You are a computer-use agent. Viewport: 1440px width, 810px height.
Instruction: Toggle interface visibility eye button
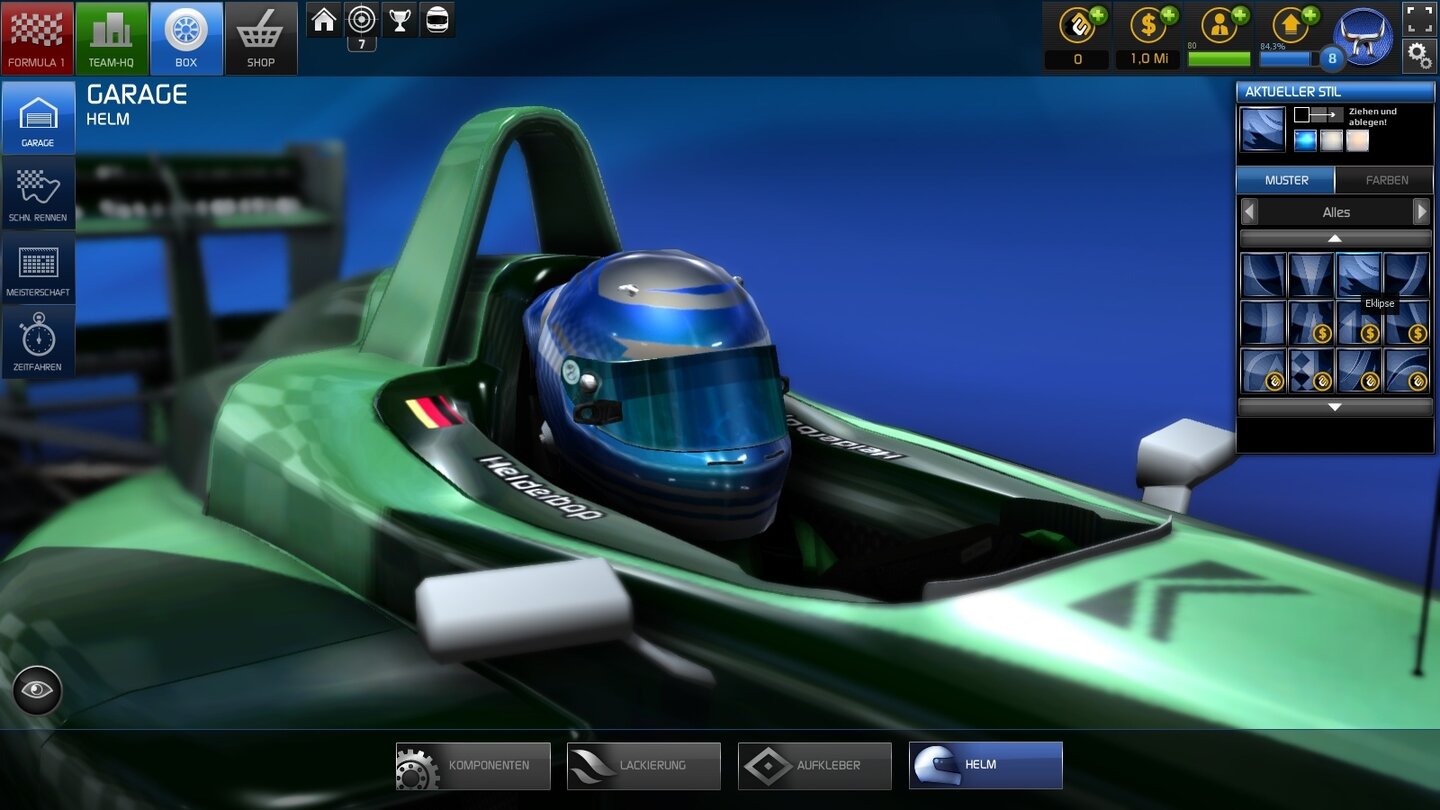(x=37, y=690)
